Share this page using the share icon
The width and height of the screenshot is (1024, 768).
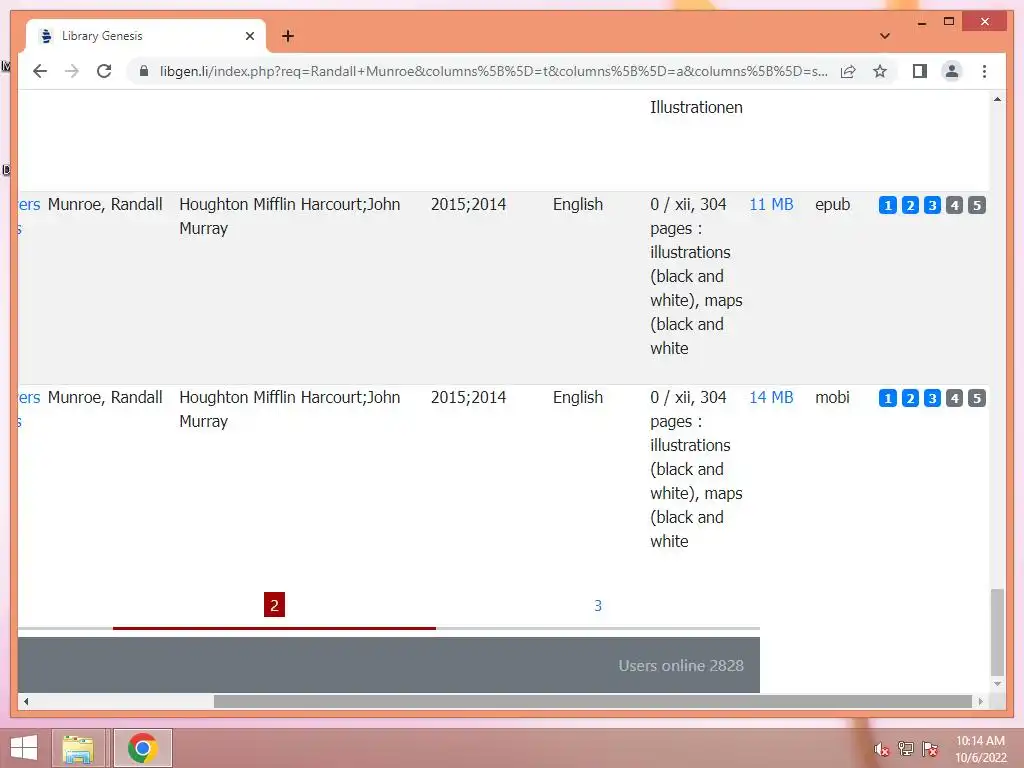coord(848,71)
